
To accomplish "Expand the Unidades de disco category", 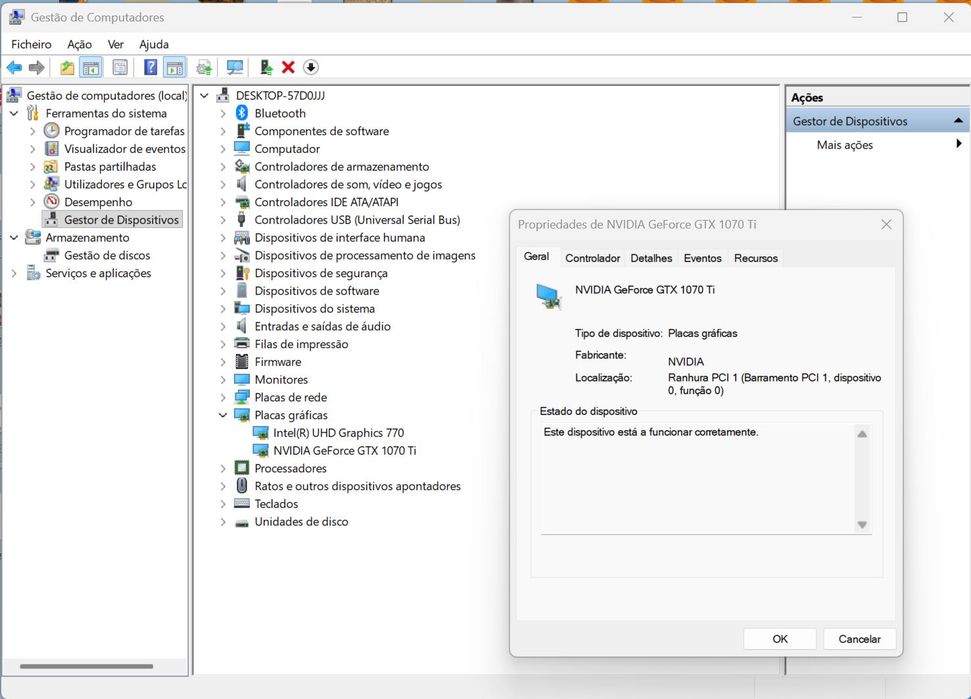I will pyautogui.click(x=223, y=522).
